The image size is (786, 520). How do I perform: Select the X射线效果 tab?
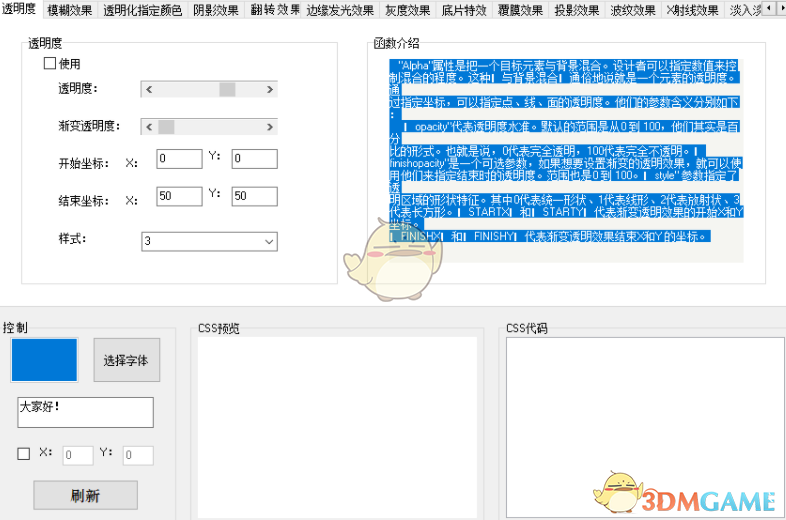click(693, 10)
